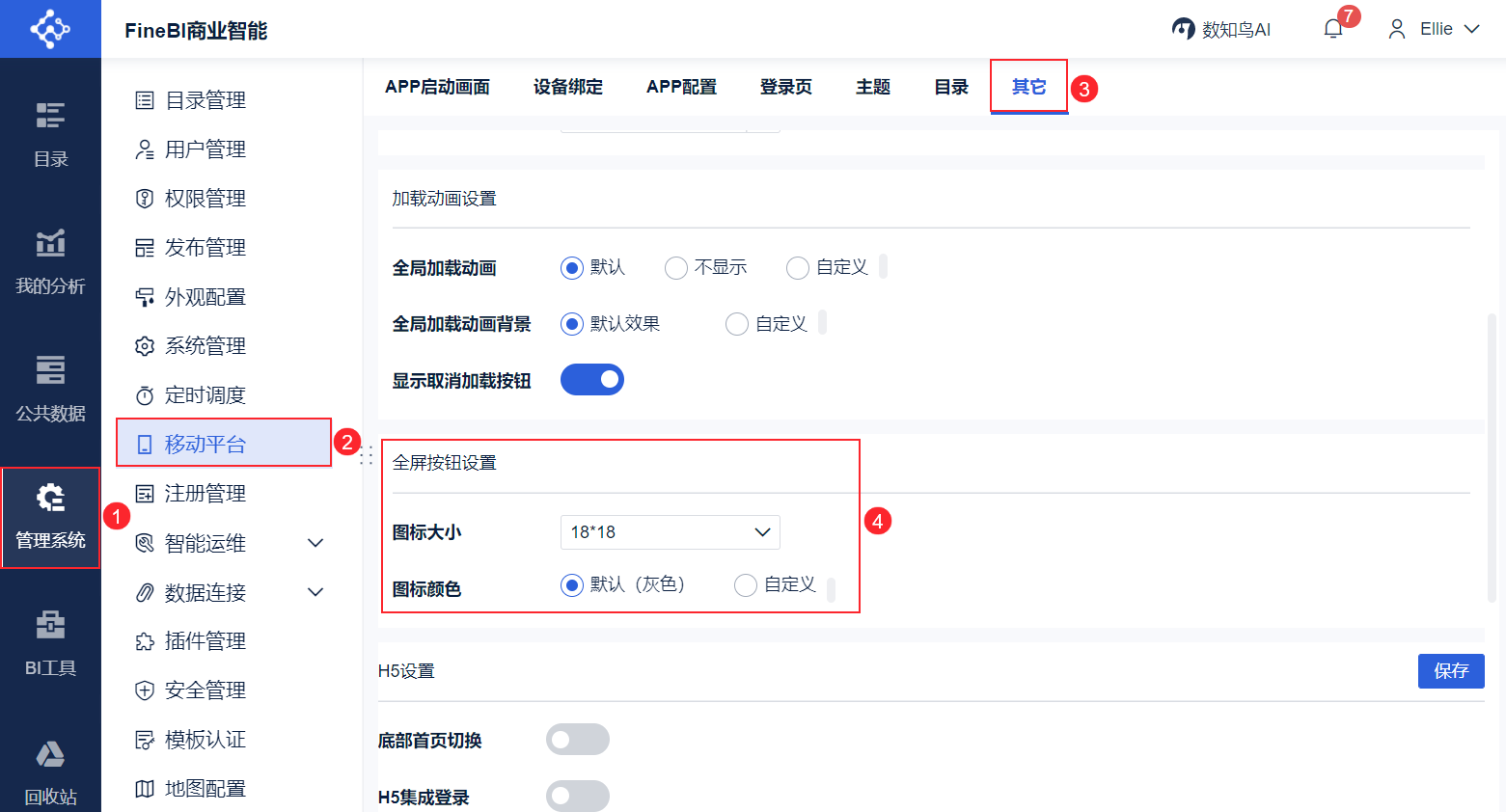This screenshot has height=812, width=1506.
Task: Click the notification bell icon
Action: (x=1333, y=29)
